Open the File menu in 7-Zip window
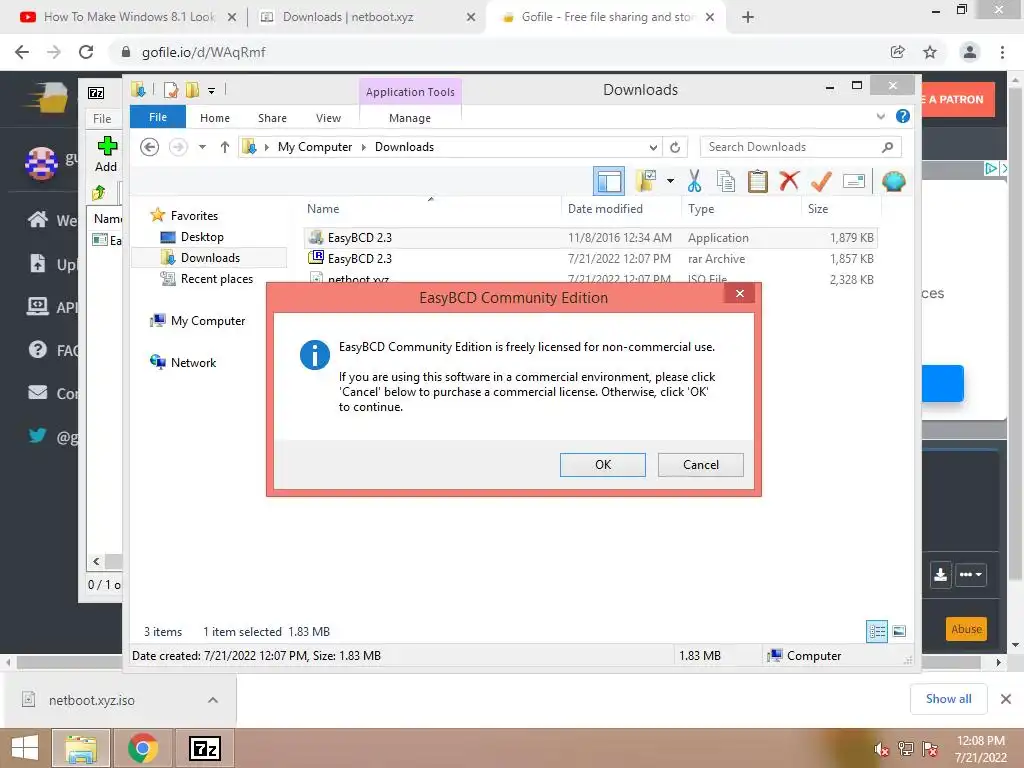This screenshot has height=768, width=1024. [x=102, y=118]
